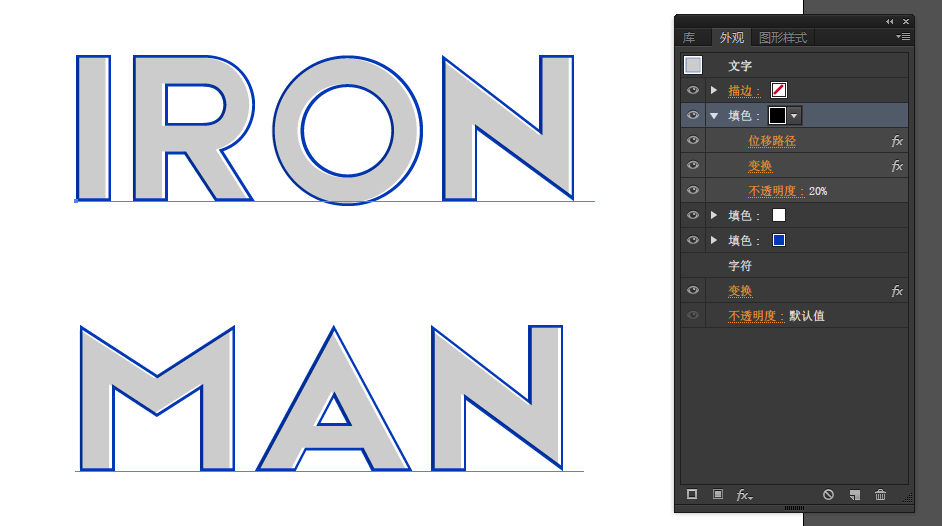Open the 描边 stroke options link

[744, 91]
